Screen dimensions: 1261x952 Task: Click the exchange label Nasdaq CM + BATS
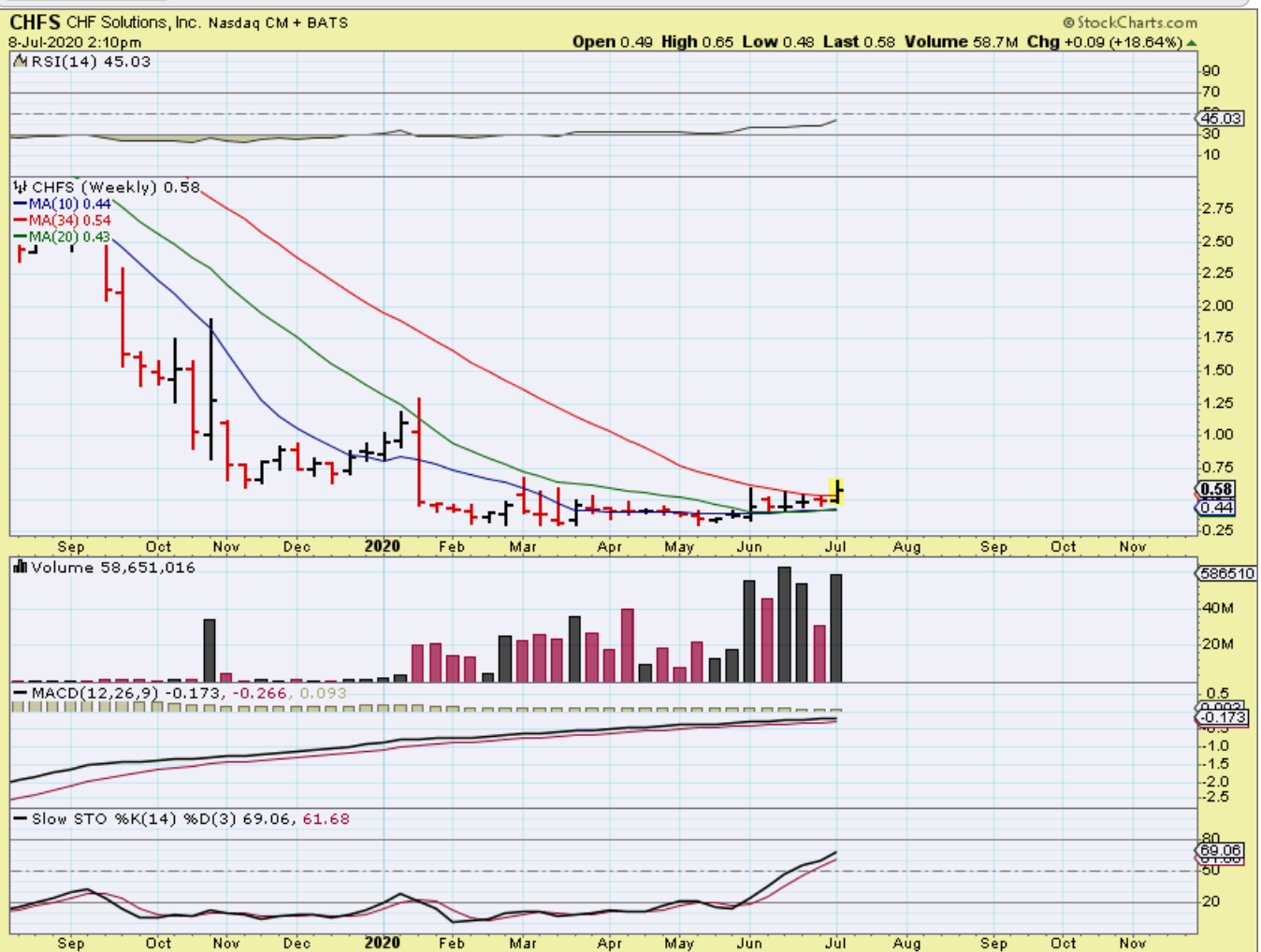[278, 22]
